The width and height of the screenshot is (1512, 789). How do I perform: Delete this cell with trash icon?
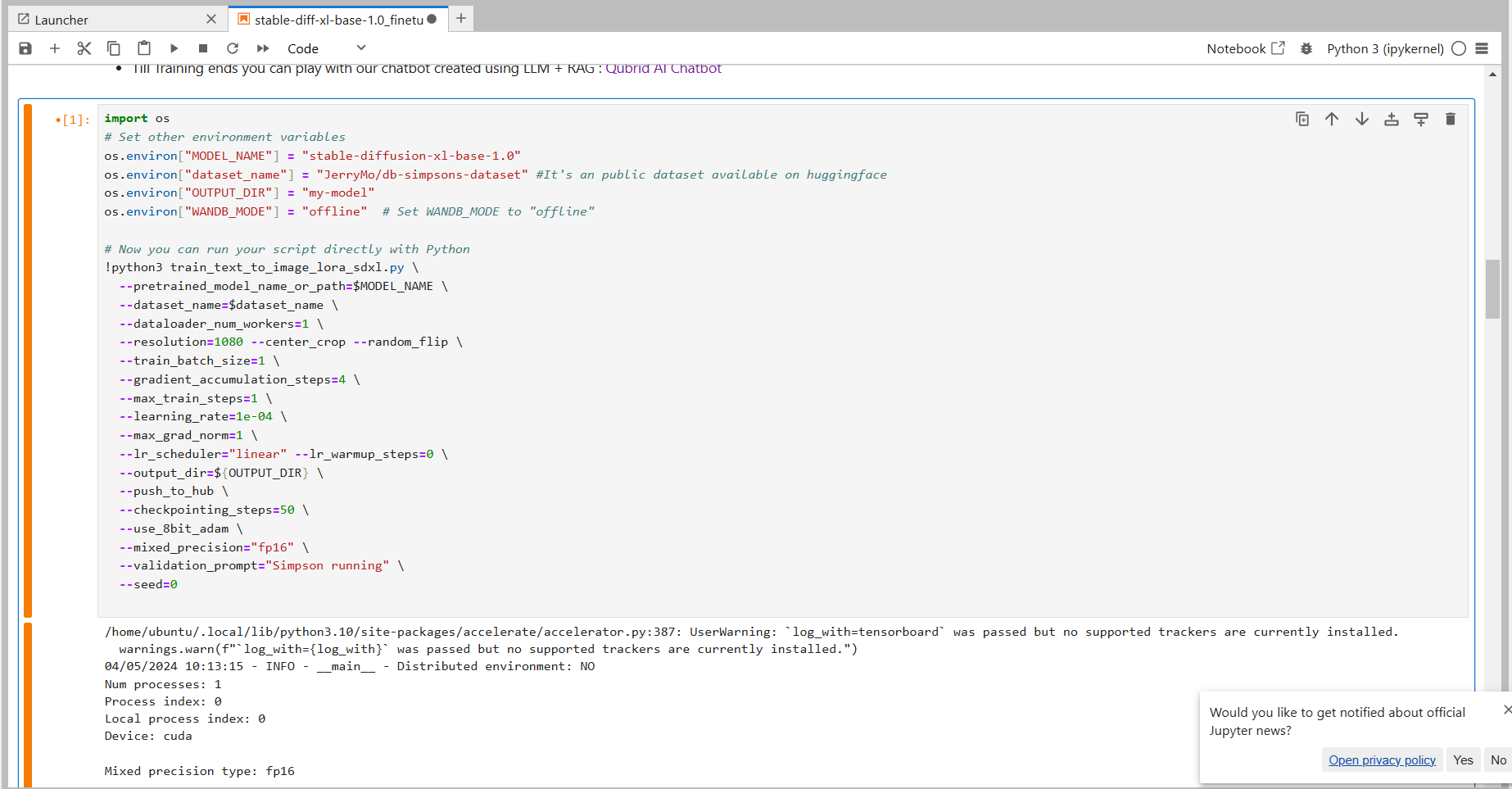pos(1451,119)
